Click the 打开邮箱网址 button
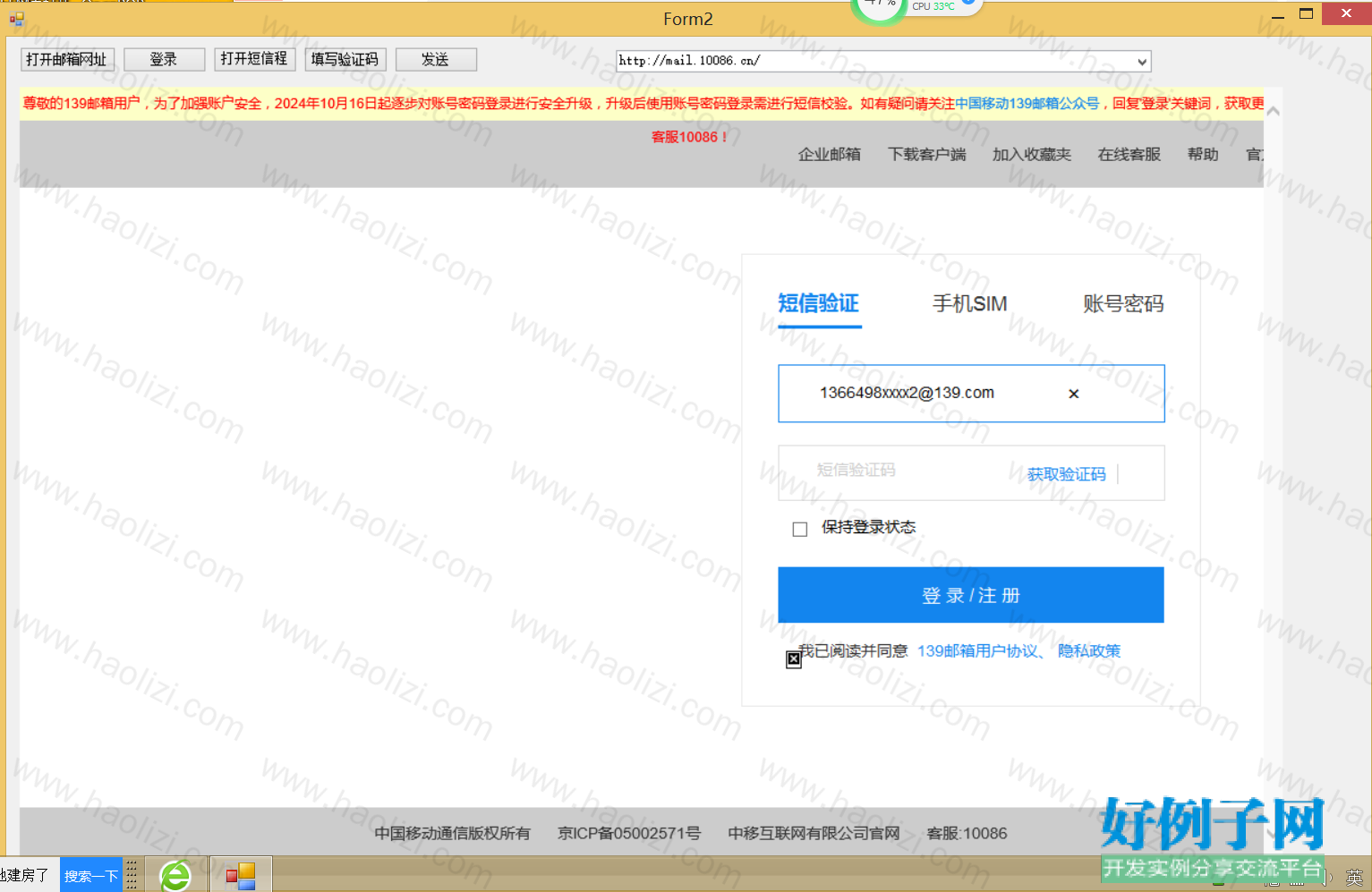This screenshot has height=892, width=1372. point(67,59)
